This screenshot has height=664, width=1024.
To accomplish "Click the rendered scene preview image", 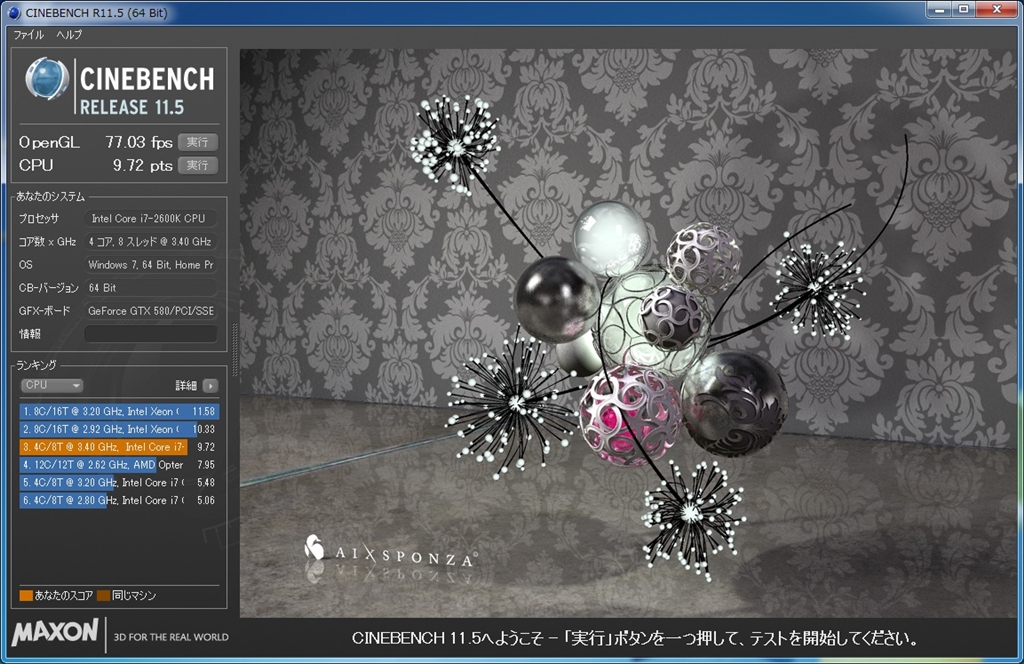I will pyautogui.click(x=628, y=333).
